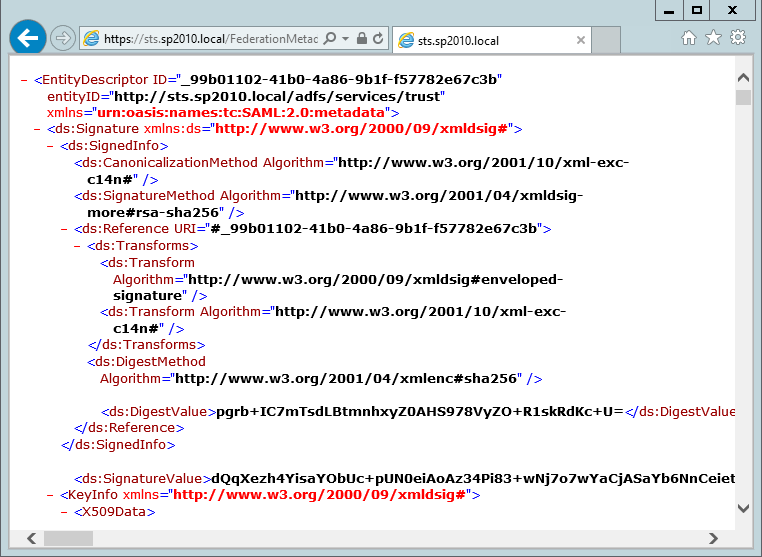The height and width of the screenshot is (557, 762).
Task: Open a new tab beside sts.sp2010.local
Action: coord(607,40)
